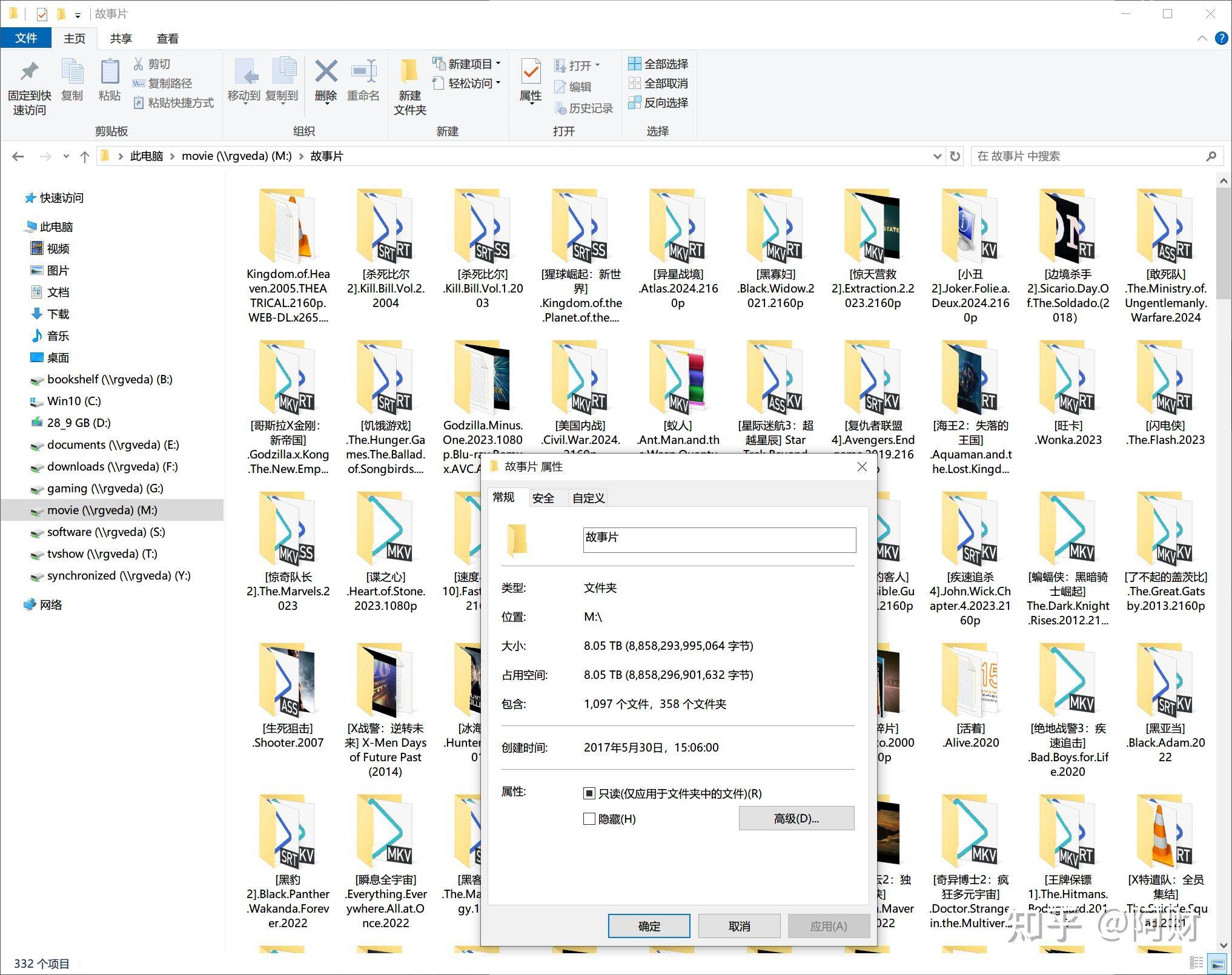Expand the Open button dropdown
Screen dimensions: 1232x975
tap(597, 65)
